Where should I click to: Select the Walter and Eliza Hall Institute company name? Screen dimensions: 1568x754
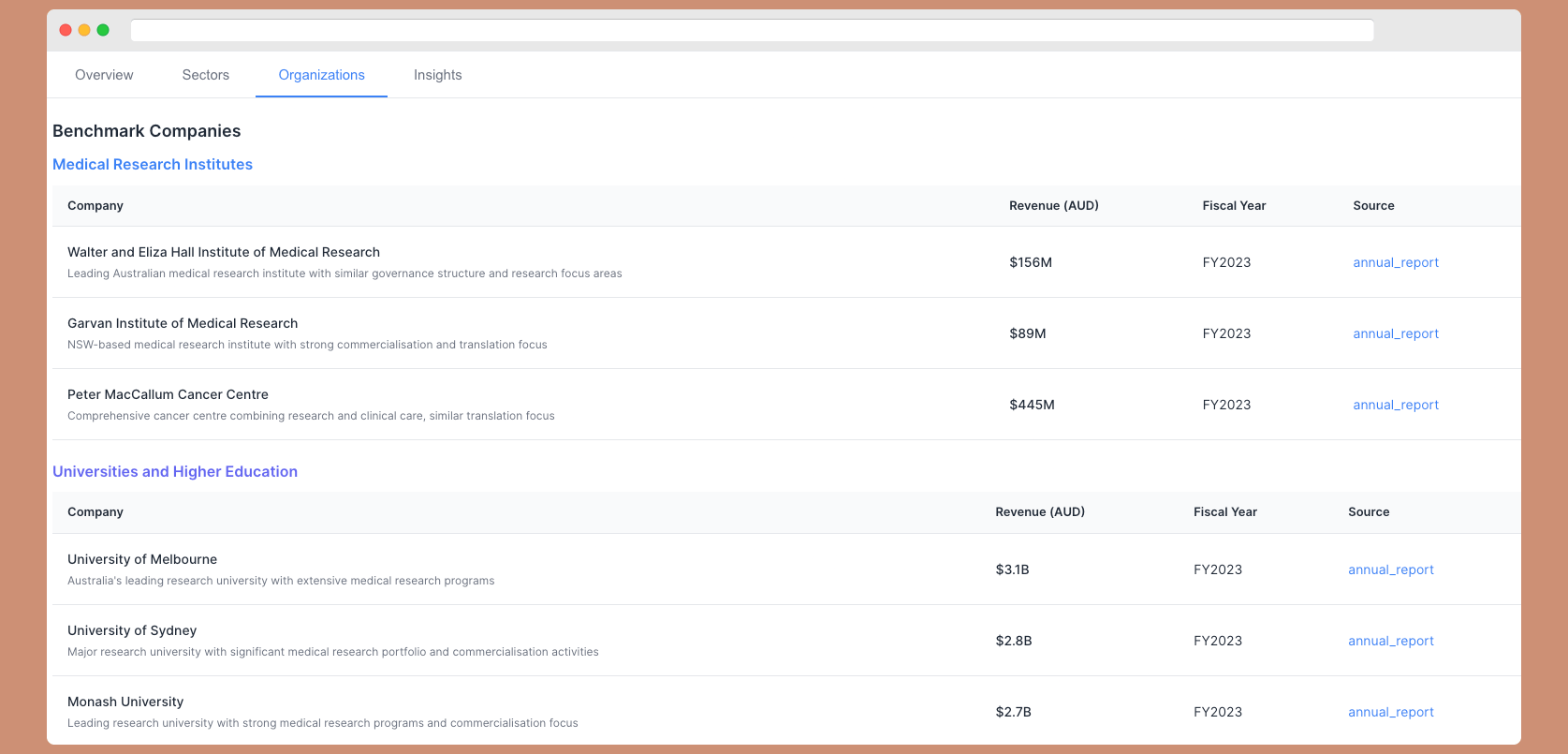224,252
